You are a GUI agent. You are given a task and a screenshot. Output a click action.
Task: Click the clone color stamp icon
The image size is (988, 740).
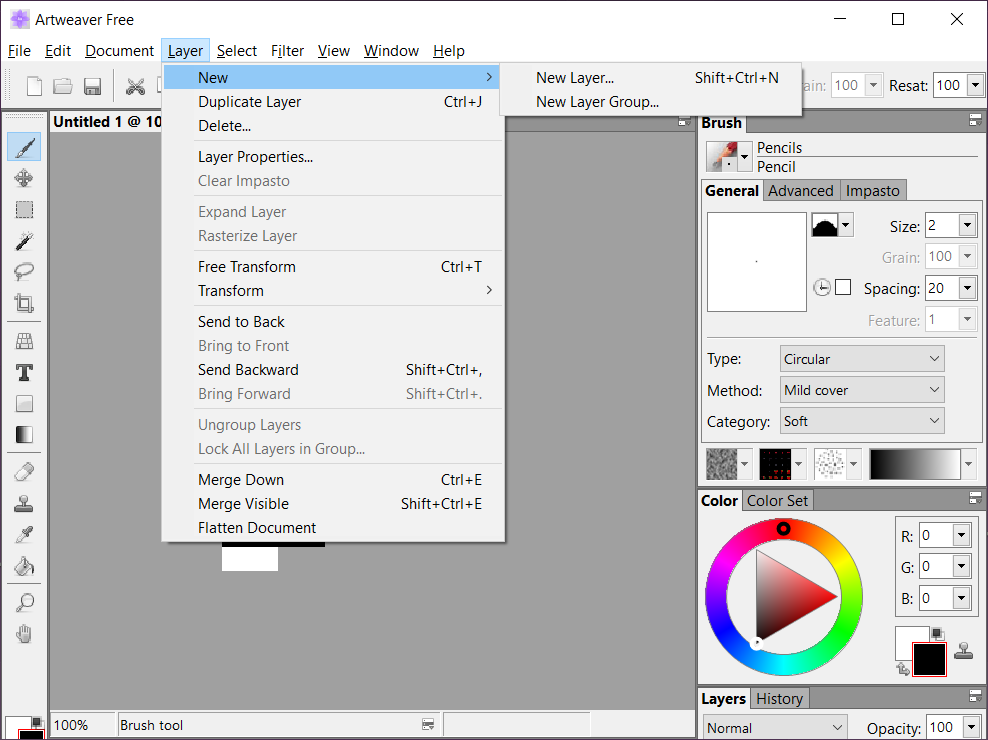tap(963, 650)
